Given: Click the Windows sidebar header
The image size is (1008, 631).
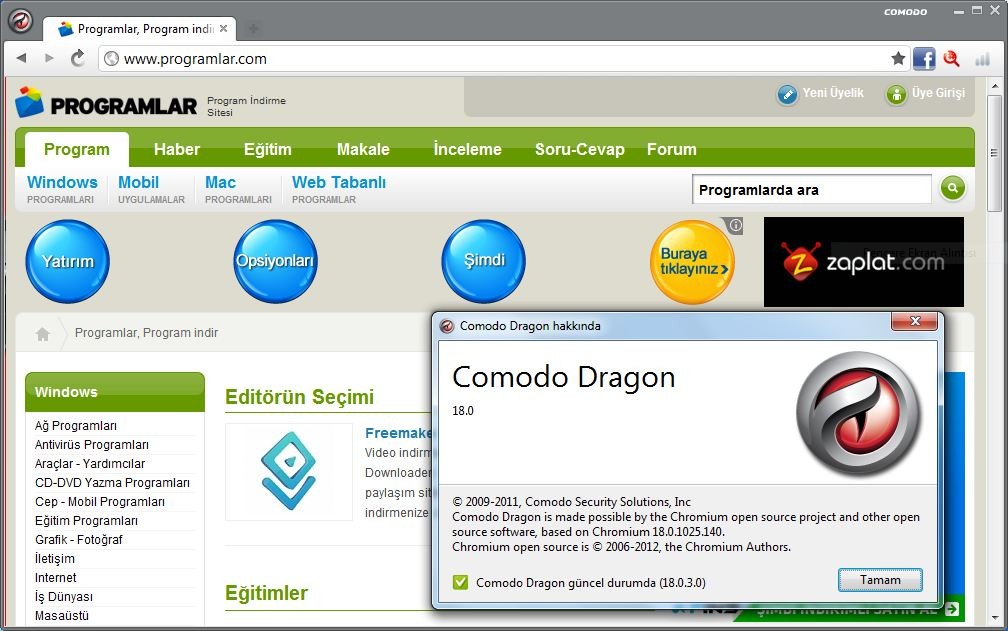Looking at the screenshot, I should (x=114, y=392).
